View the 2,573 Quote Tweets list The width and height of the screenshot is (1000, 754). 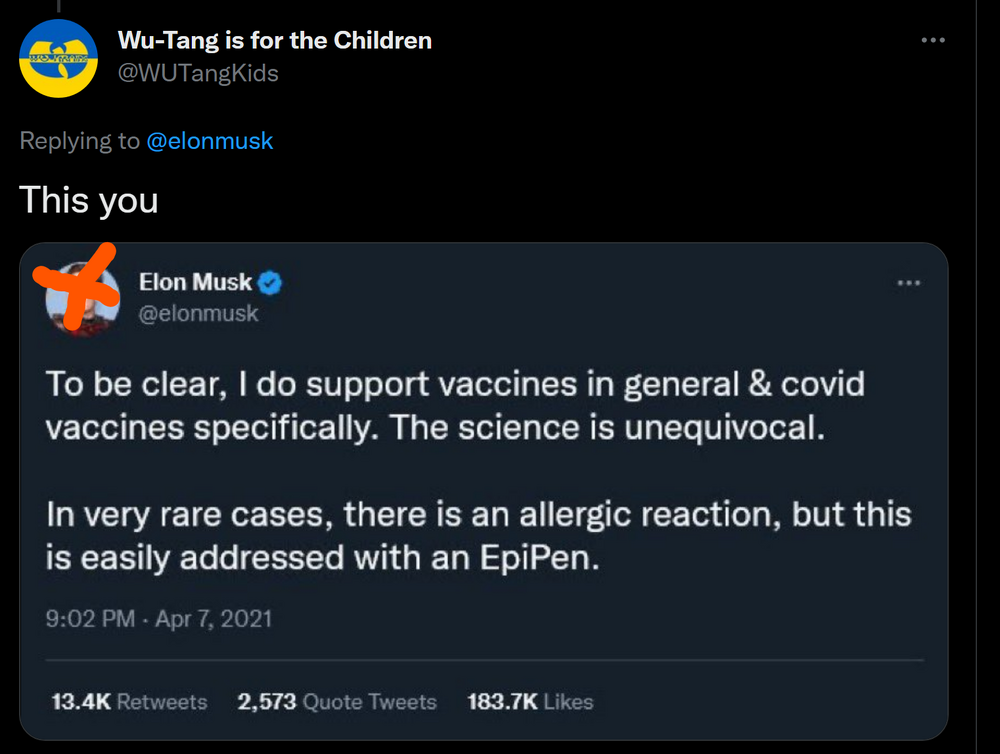click(337, 702)
